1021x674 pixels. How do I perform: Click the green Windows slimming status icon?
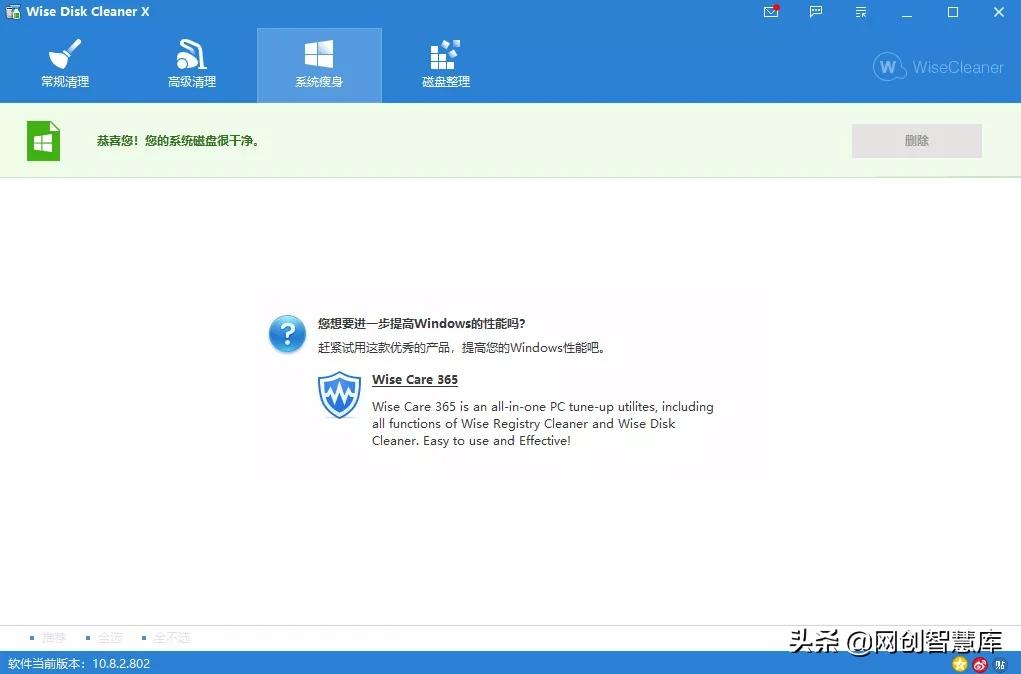[43, 140]
